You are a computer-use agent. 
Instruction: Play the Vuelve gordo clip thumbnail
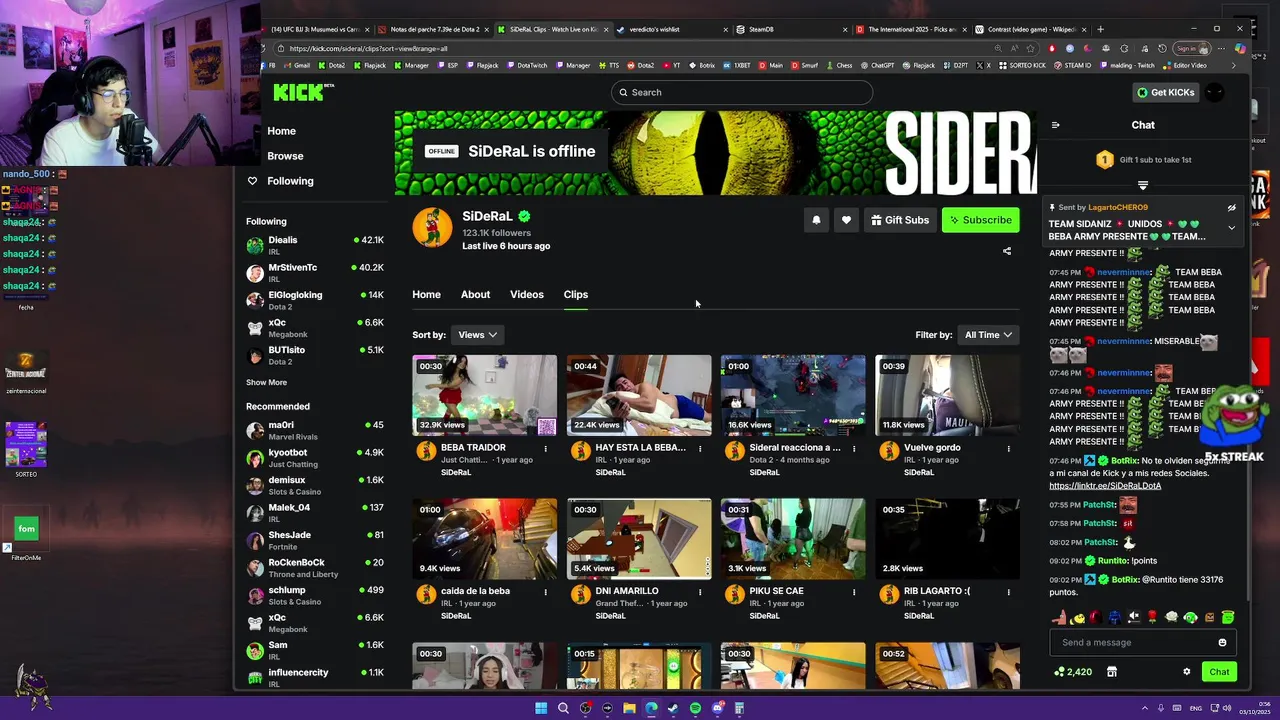coord(947,395)
